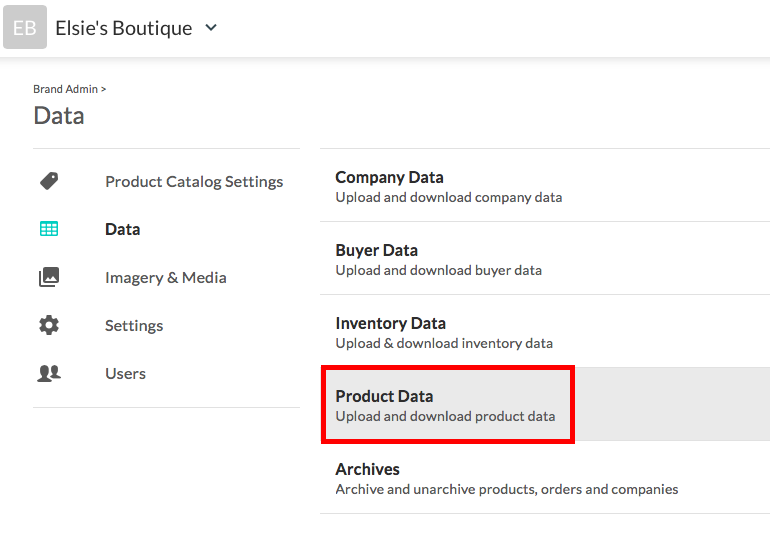Open Company Data
The image size is (770, 554).
(389, 177)
